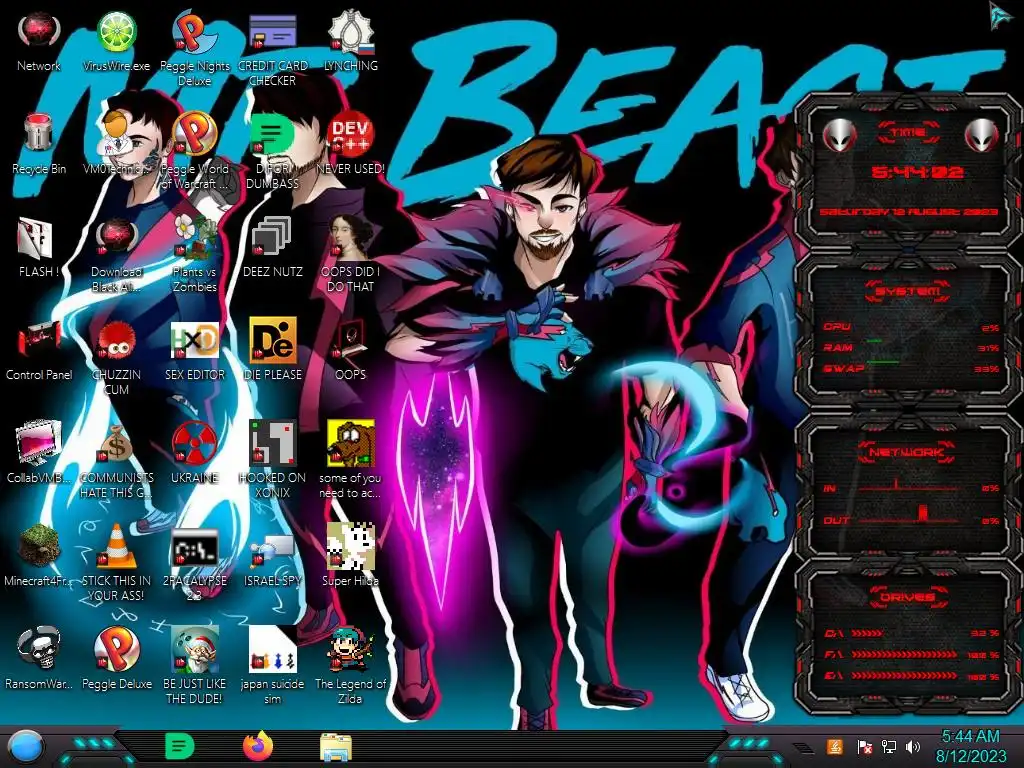Image resolution: width=1024 pixels, height=768 pixels.
Task: Open Minecraft4Fr... grass block icon
Action: pos(39,545)
